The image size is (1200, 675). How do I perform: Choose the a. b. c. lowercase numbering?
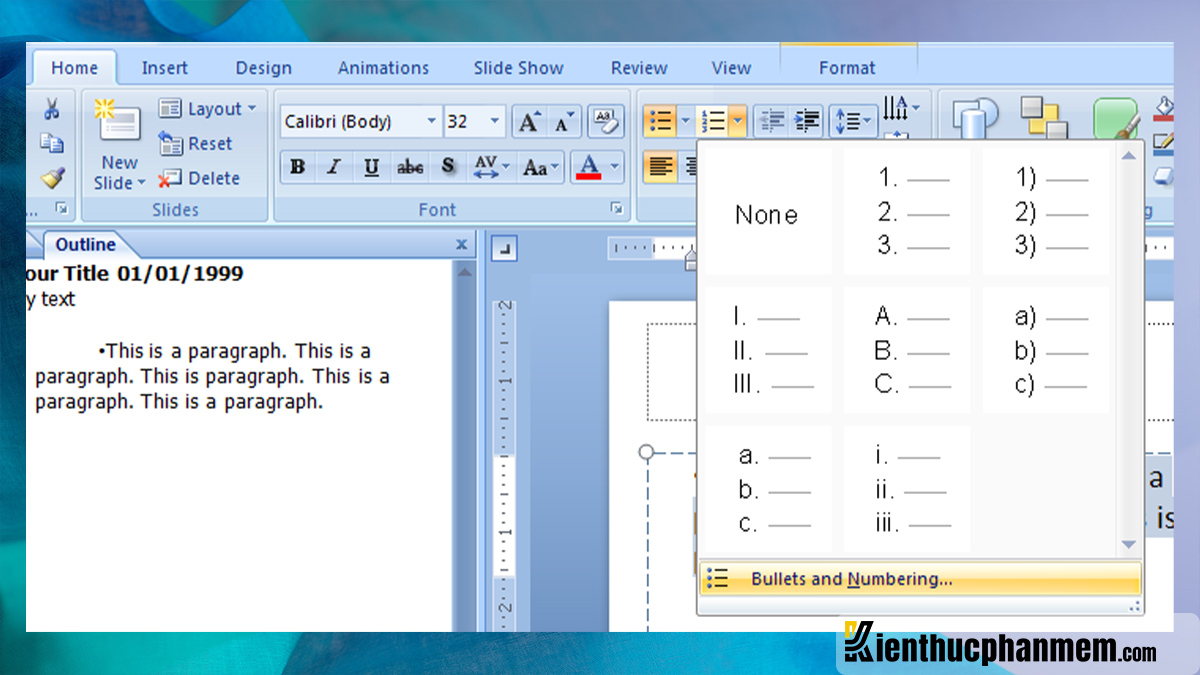click(767, 489)
